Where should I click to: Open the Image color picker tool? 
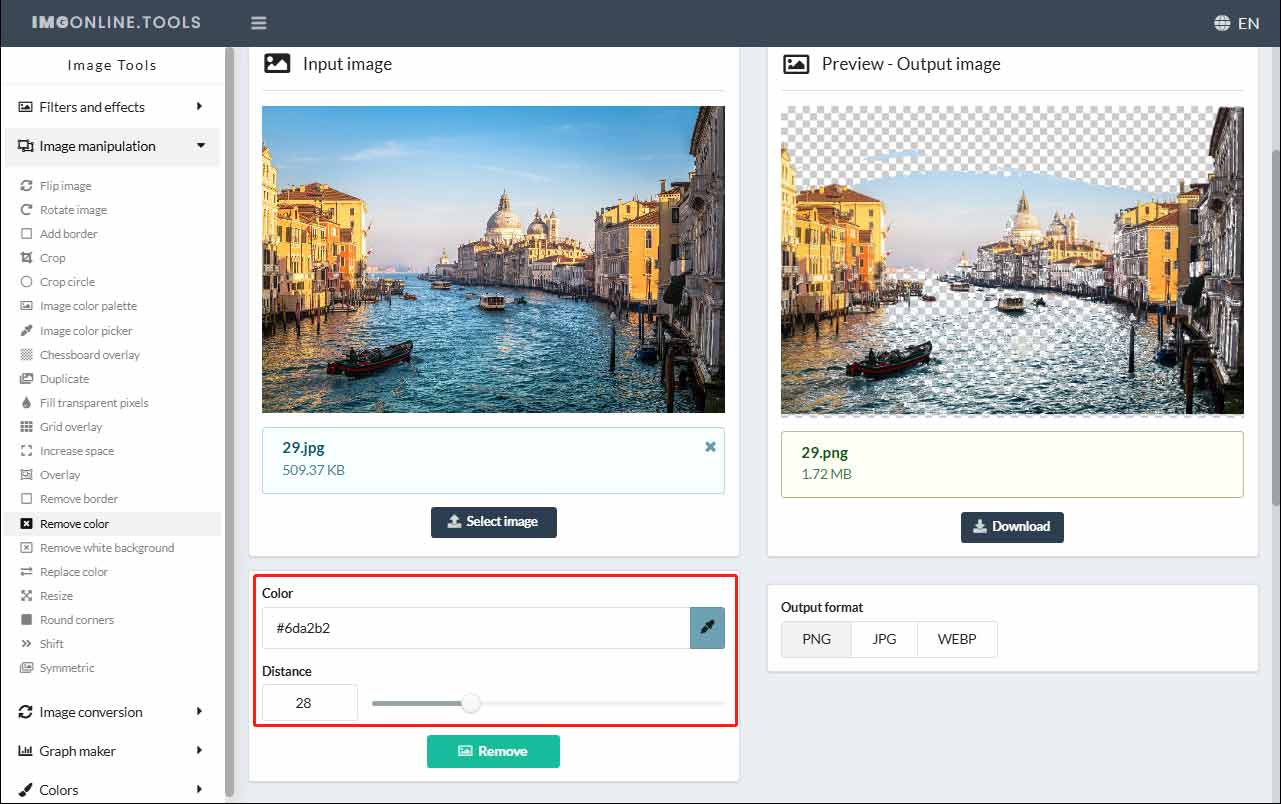point(84,330)
